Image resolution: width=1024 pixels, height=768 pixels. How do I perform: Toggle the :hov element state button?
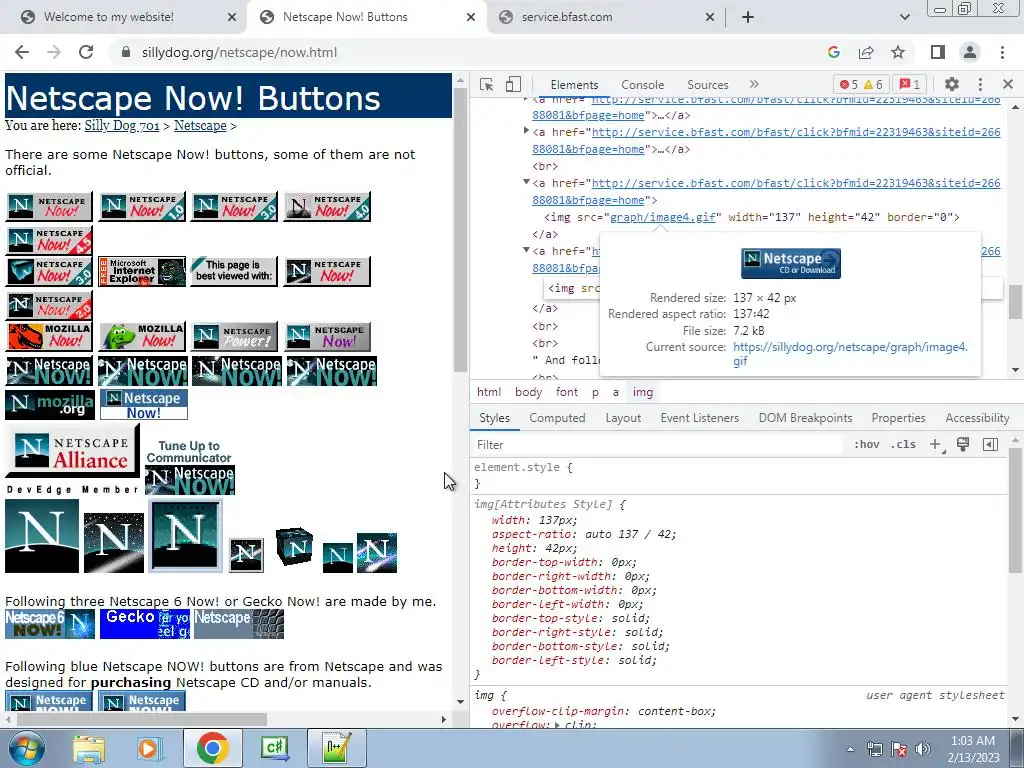coord(867,445)
